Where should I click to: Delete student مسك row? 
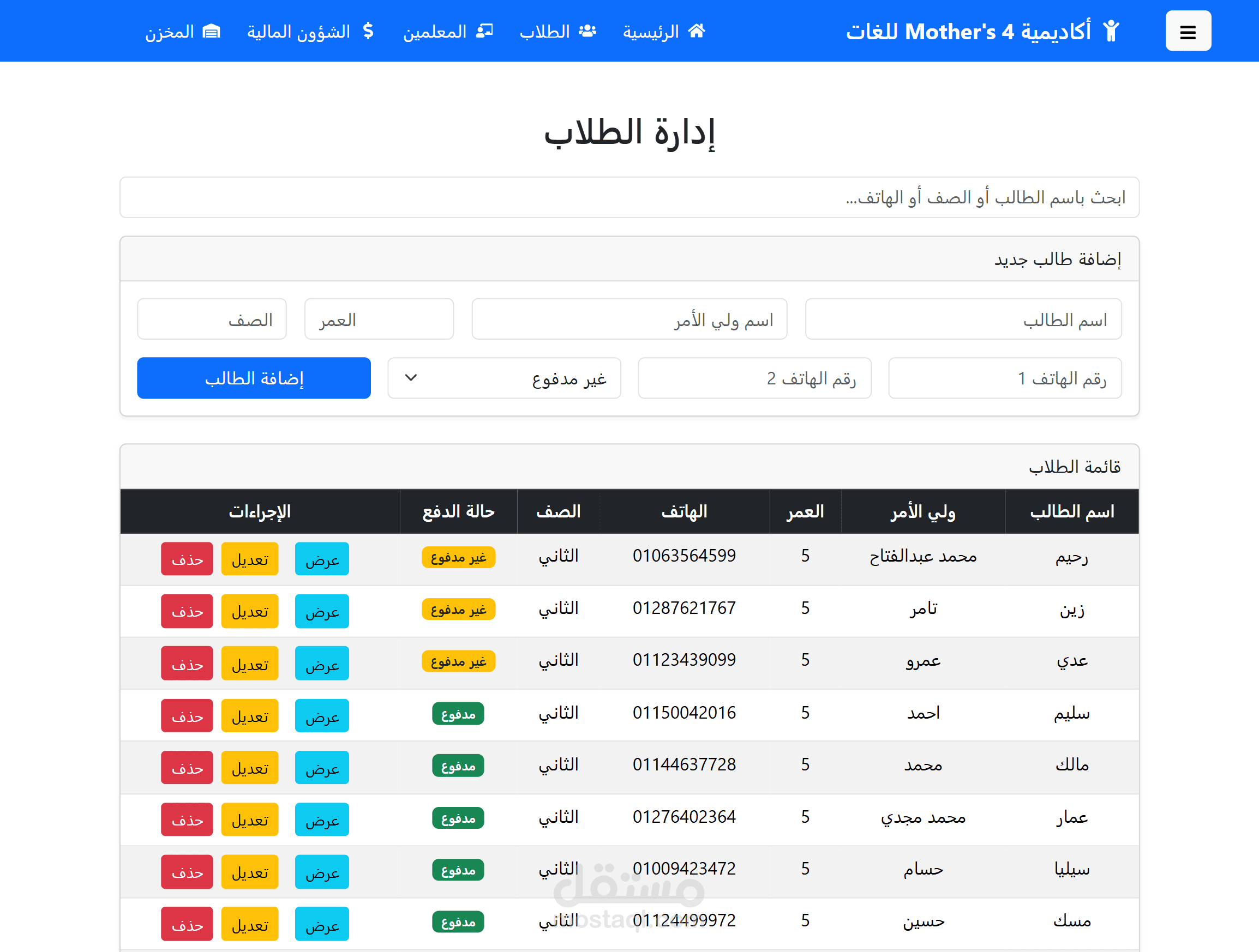[187, 924]
